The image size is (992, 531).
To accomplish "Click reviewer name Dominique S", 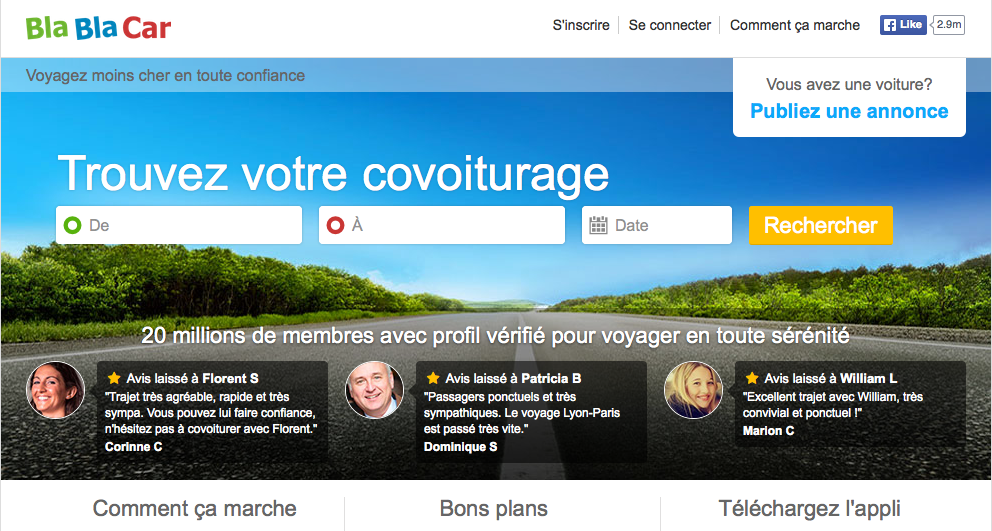I will point(461,446).
